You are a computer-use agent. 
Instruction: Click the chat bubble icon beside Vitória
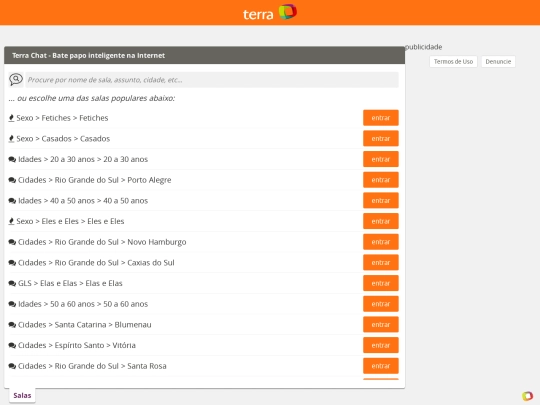(x=12, y=345)
